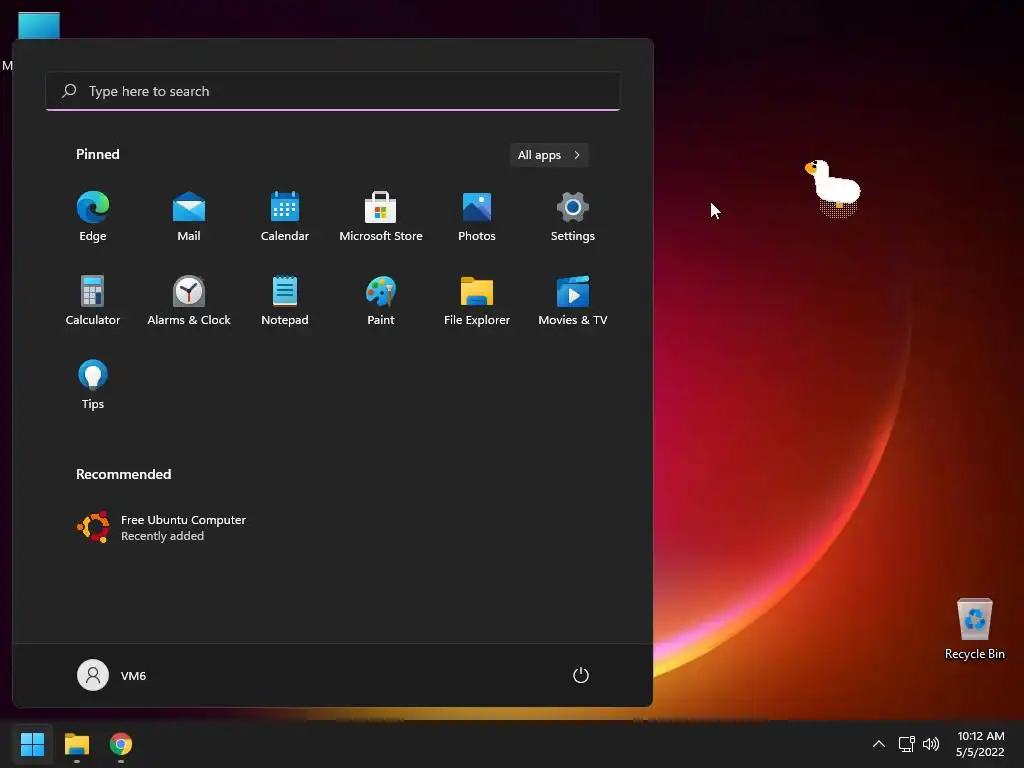The height and width of the screenshot is (768, 1024).
Task: Launch Google Chrome from the taskbar
Action: click(x=121, y=744)
